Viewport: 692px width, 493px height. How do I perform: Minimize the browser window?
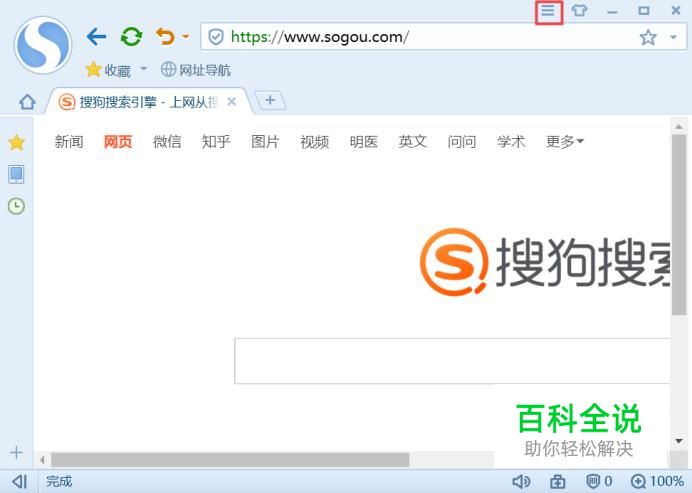coord(612,11)
